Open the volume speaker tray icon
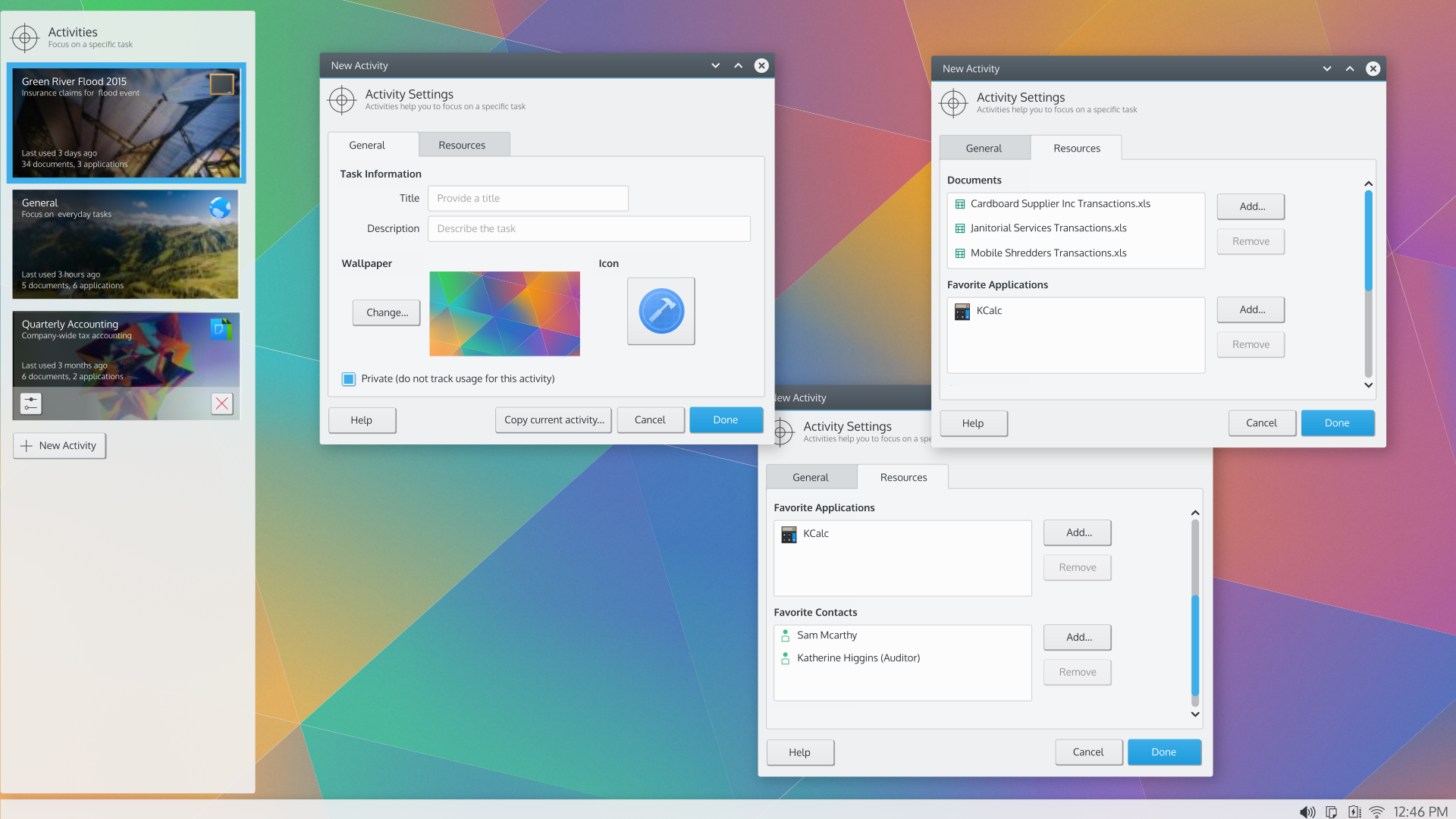The image size is (1456, 819). (1307, 811)
